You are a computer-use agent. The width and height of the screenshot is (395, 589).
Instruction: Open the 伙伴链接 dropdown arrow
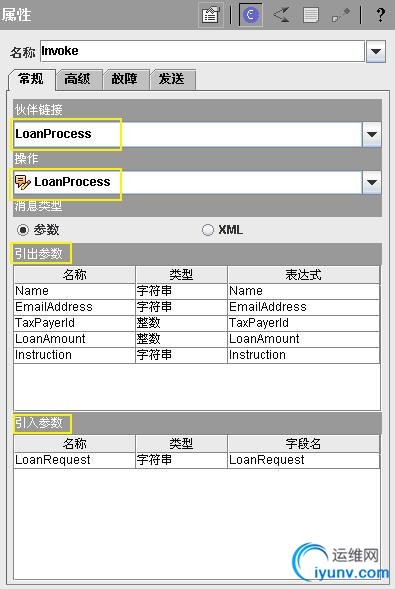372,134
